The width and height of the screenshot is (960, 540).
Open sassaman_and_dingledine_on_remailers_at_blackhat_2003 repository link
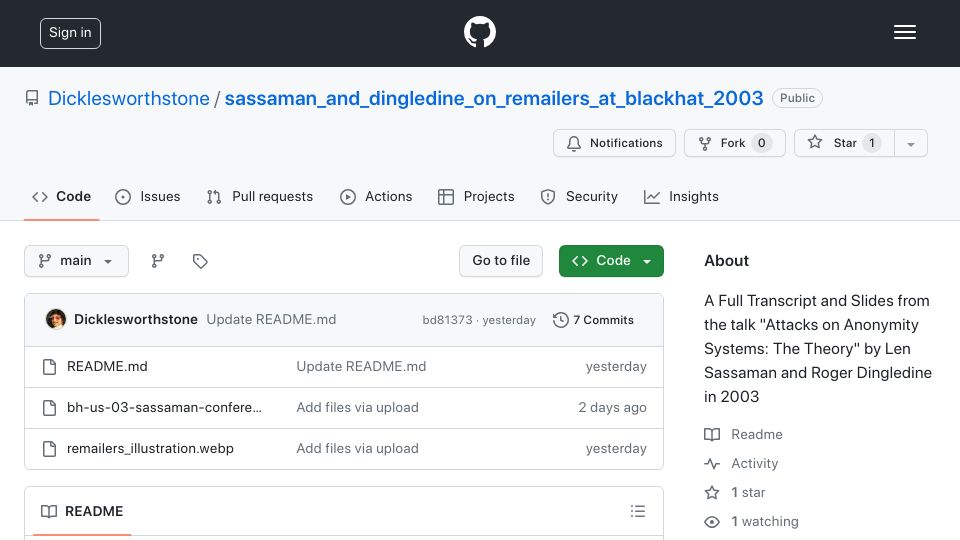[493, 99]
